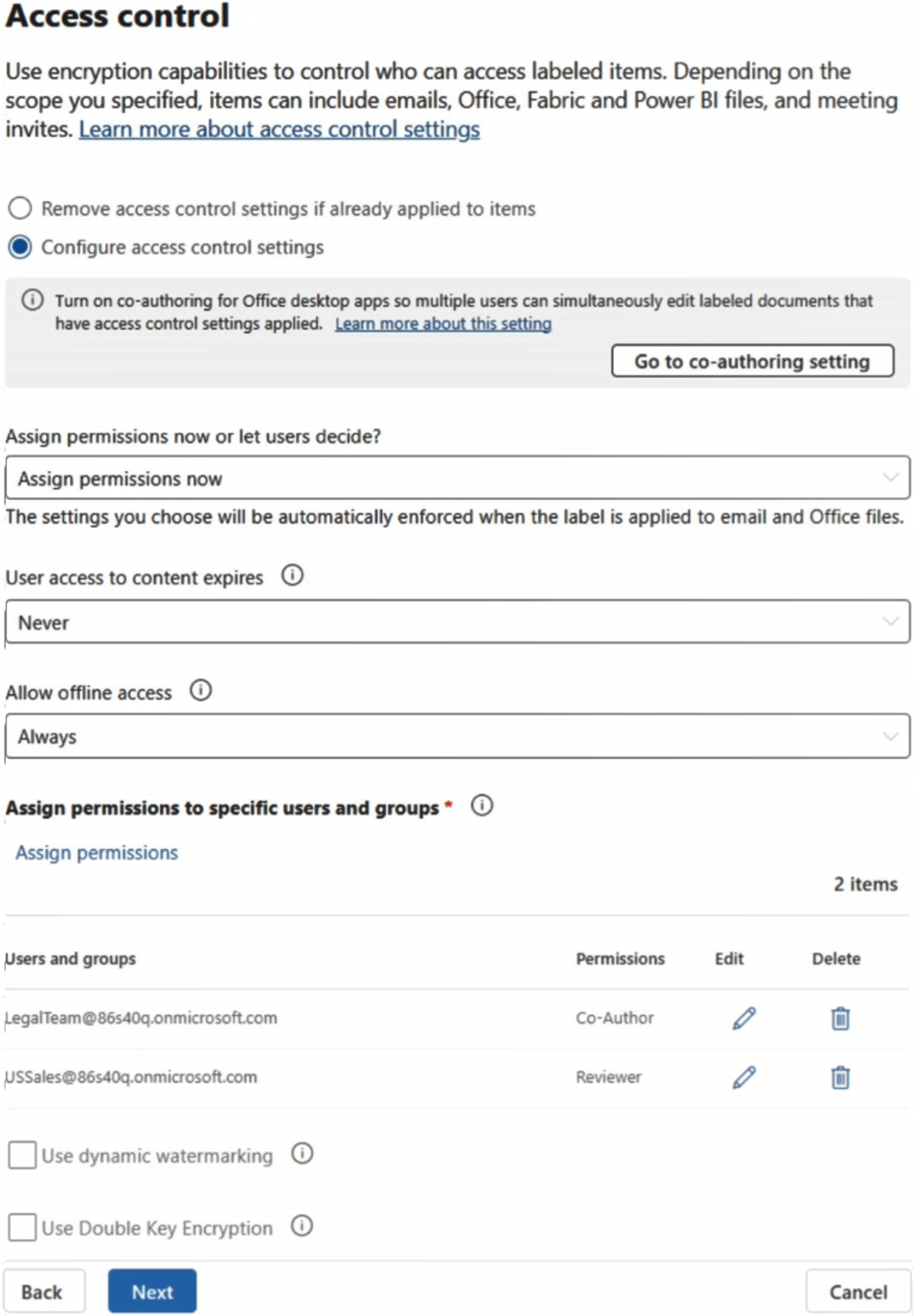Expand the content expires Never dropdown

457,622
